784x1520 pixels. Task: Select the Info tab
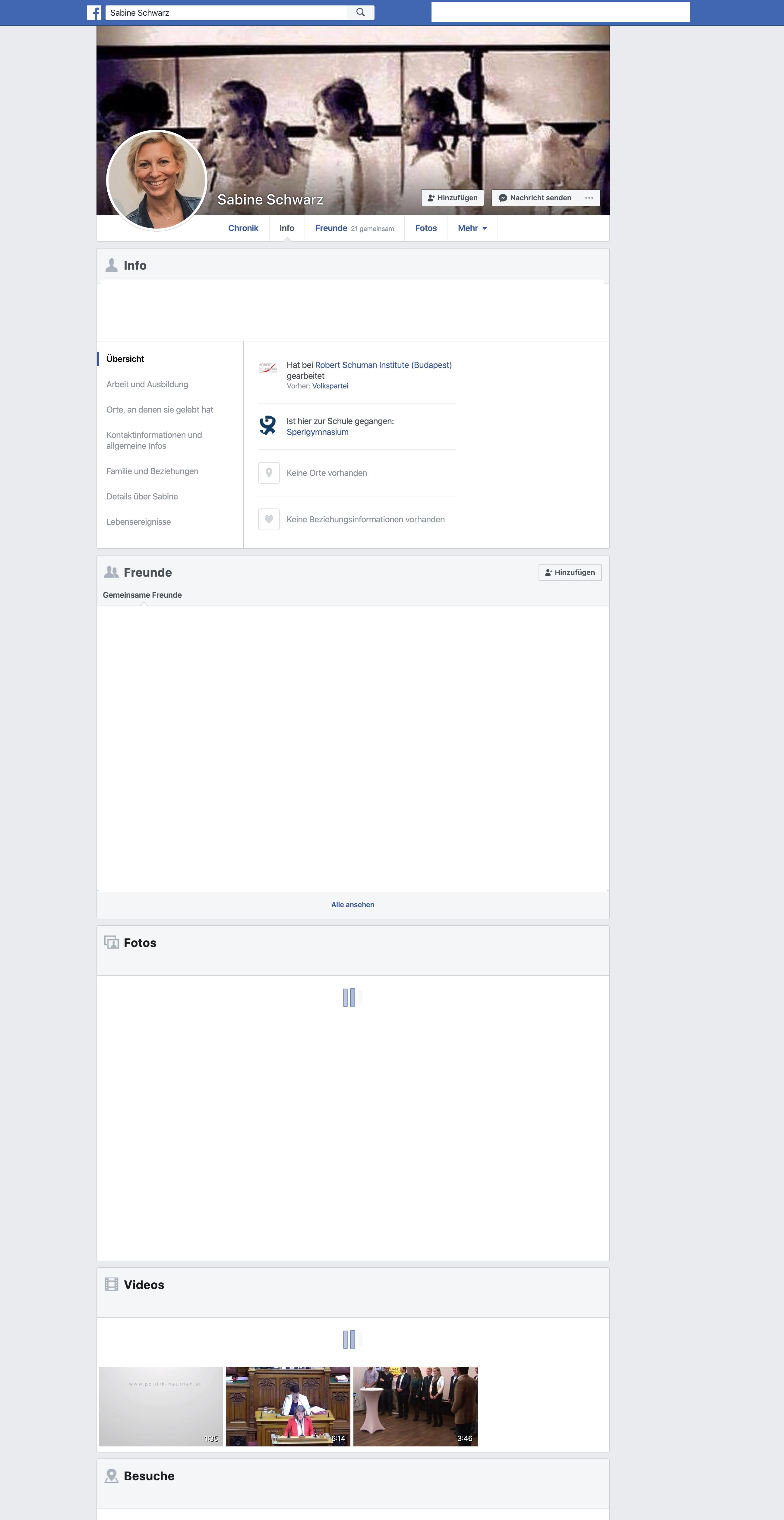point(287,228)
